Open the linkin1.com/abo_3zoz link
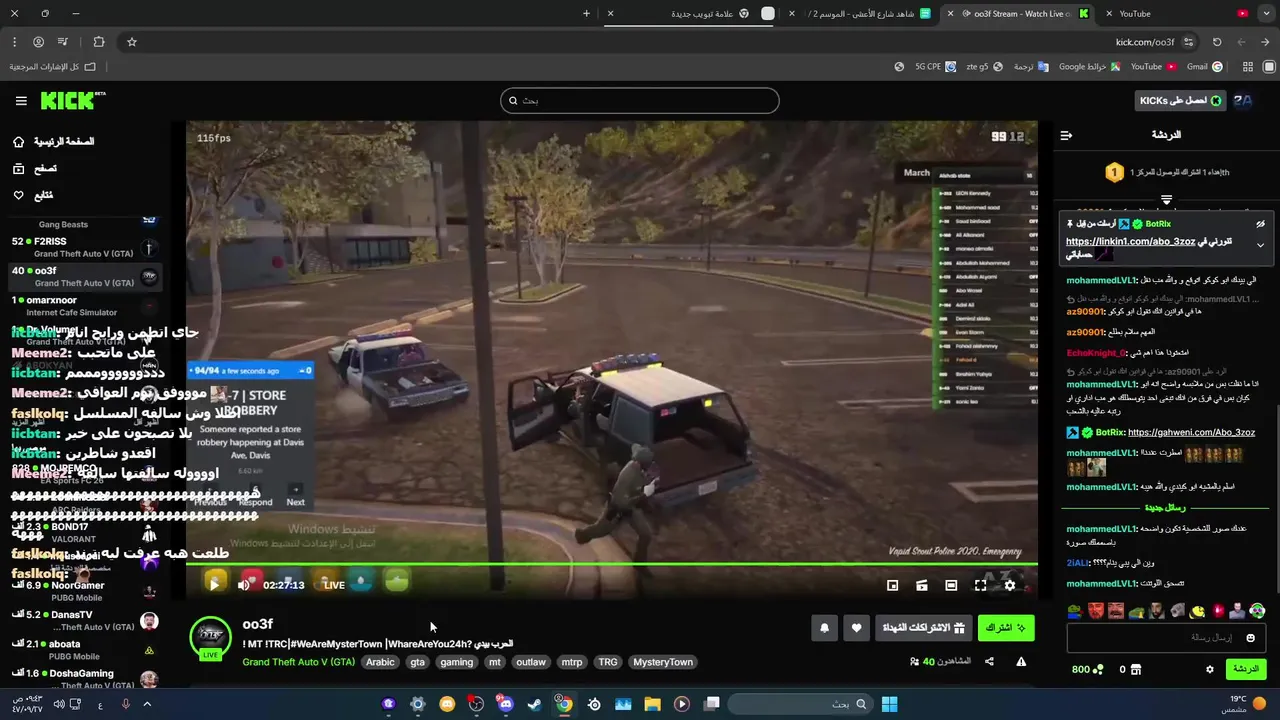The height and width of the screenshot is (720, 1280). (1130, 242)
